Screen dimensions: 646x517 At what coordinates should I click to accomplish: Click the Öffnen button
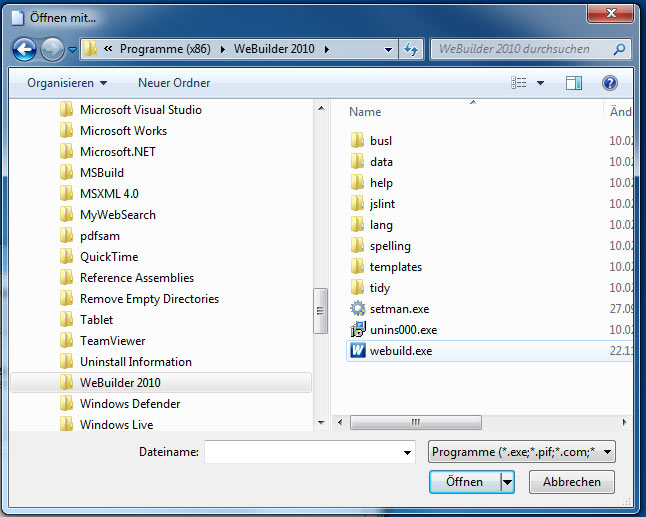pos(465,482)
